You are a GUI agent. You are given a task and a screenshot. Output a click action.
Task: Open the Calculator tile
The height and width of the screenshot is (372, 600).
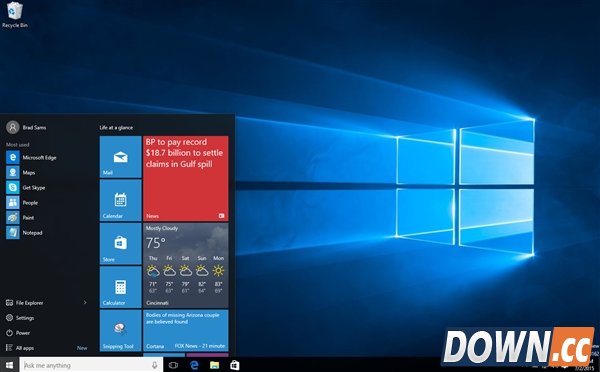(x=121, y=287)
